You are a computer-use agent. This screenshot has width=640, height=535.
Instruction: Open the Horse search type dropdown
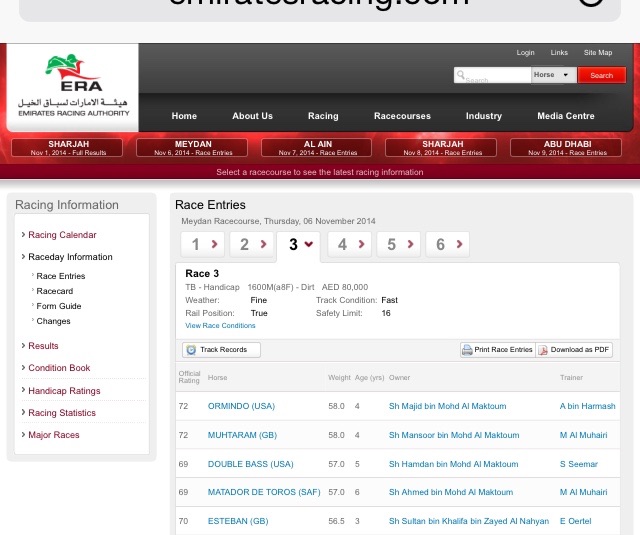(x=554, y=75)
